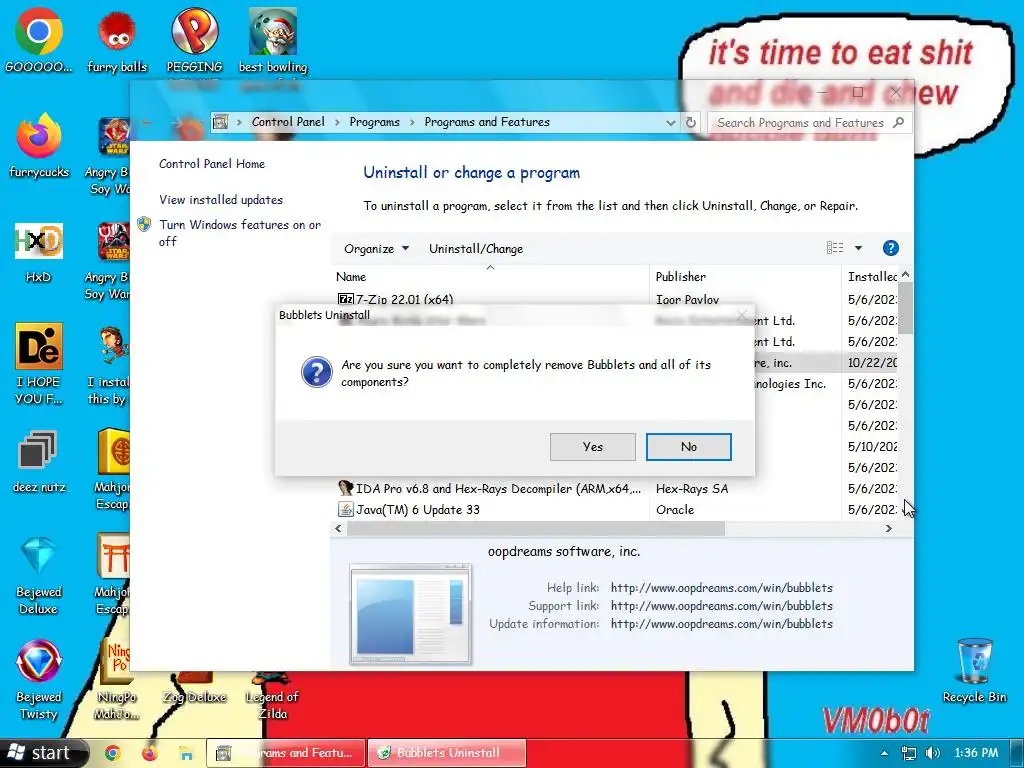This screenshot has height=768, width=1024.
Task: Expand the Organize dropdown menu
Action: pos(376,249)
